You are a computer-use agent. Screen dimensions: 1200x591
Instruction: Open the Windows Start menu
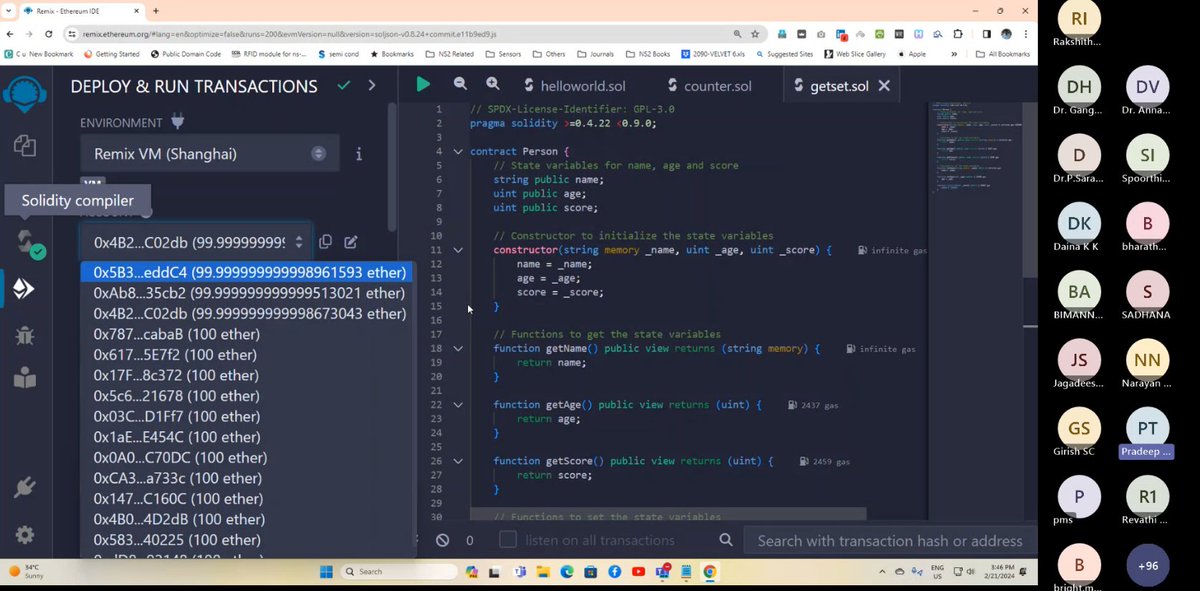pos(325,573)
